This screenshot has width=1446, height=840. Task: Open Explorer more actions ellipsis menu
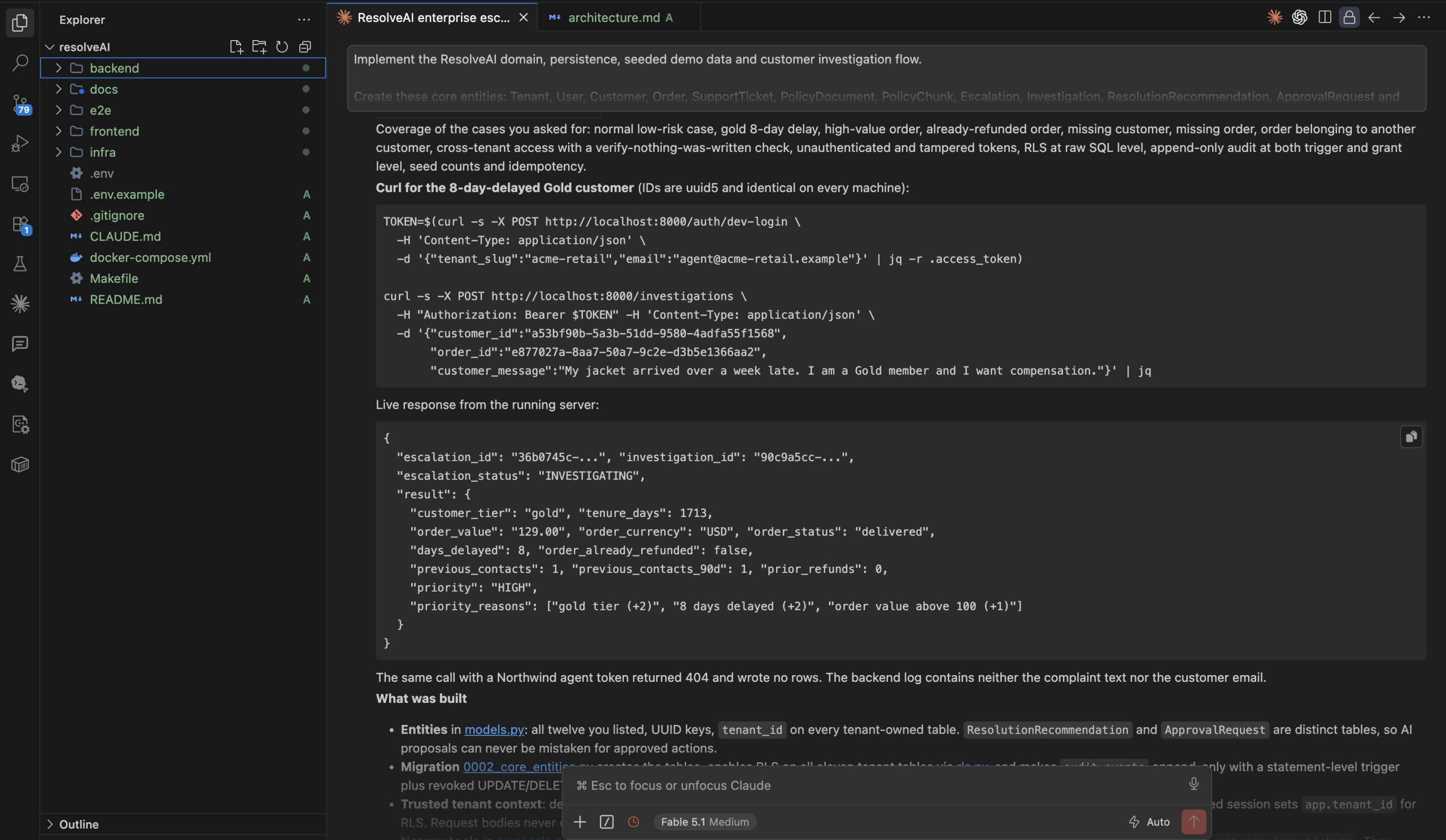303,20
